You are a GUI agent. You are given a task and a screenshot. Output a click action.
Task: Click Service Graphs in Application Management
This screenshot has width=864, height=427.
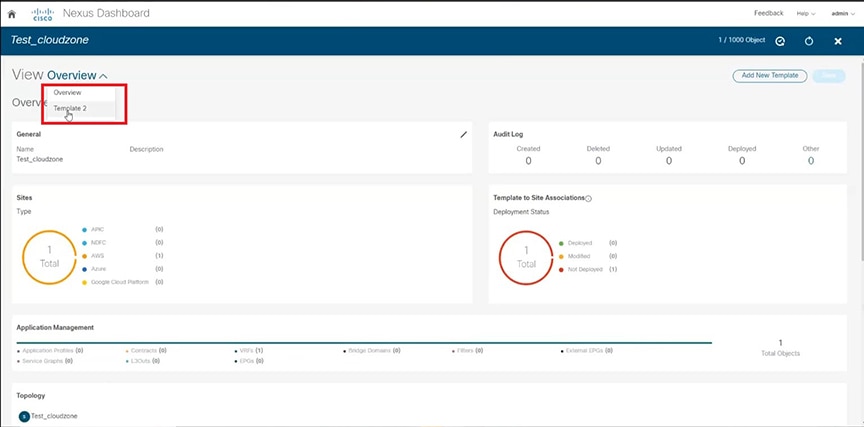(45, 361)
